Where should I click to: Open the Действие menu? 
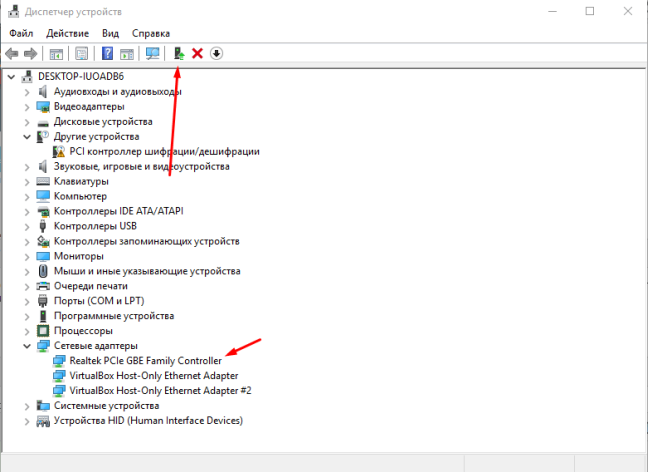click(67, 33)
